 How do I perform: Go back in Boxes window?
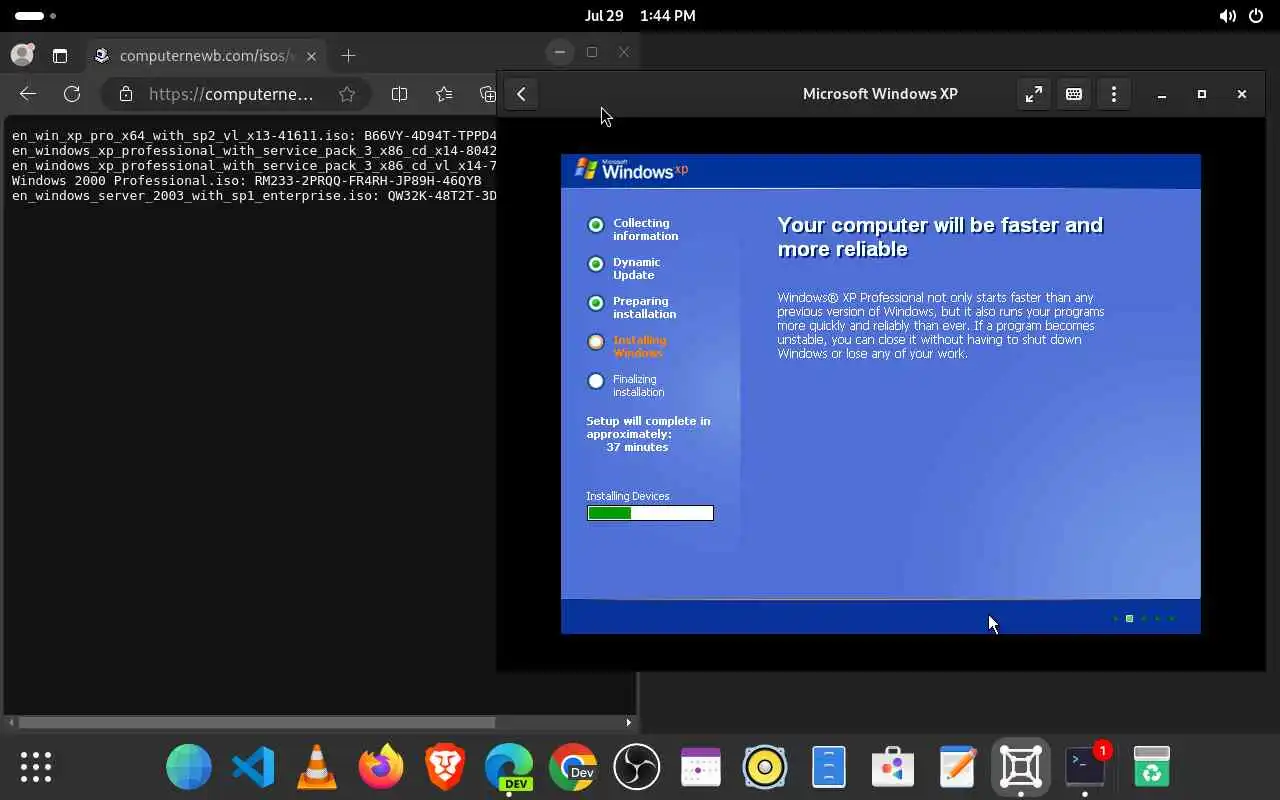pyautogui.click(x=521, y=94)
